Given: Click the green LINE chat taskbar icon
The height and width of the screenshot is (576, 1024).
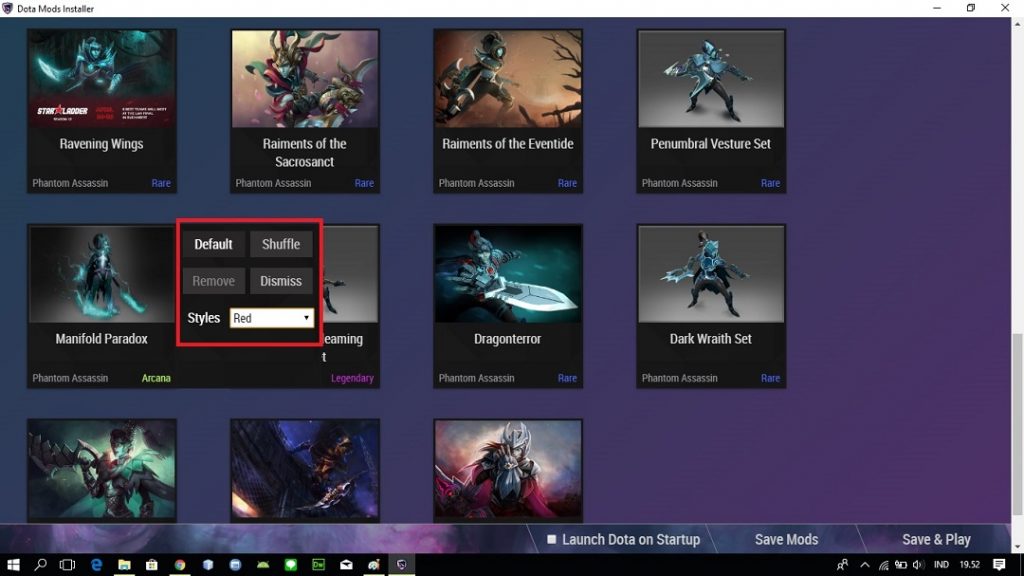Looking at the screenshot, I should [x=291, y=565].
